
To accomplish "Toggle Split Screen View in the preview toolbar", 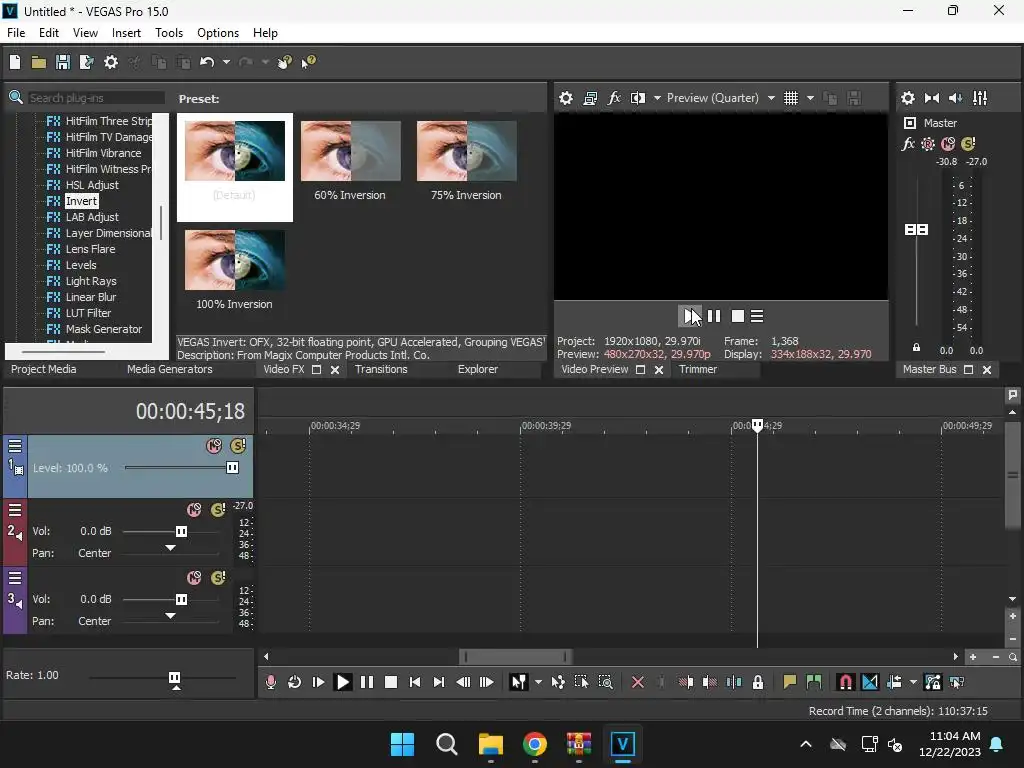I will pos(637,98).
